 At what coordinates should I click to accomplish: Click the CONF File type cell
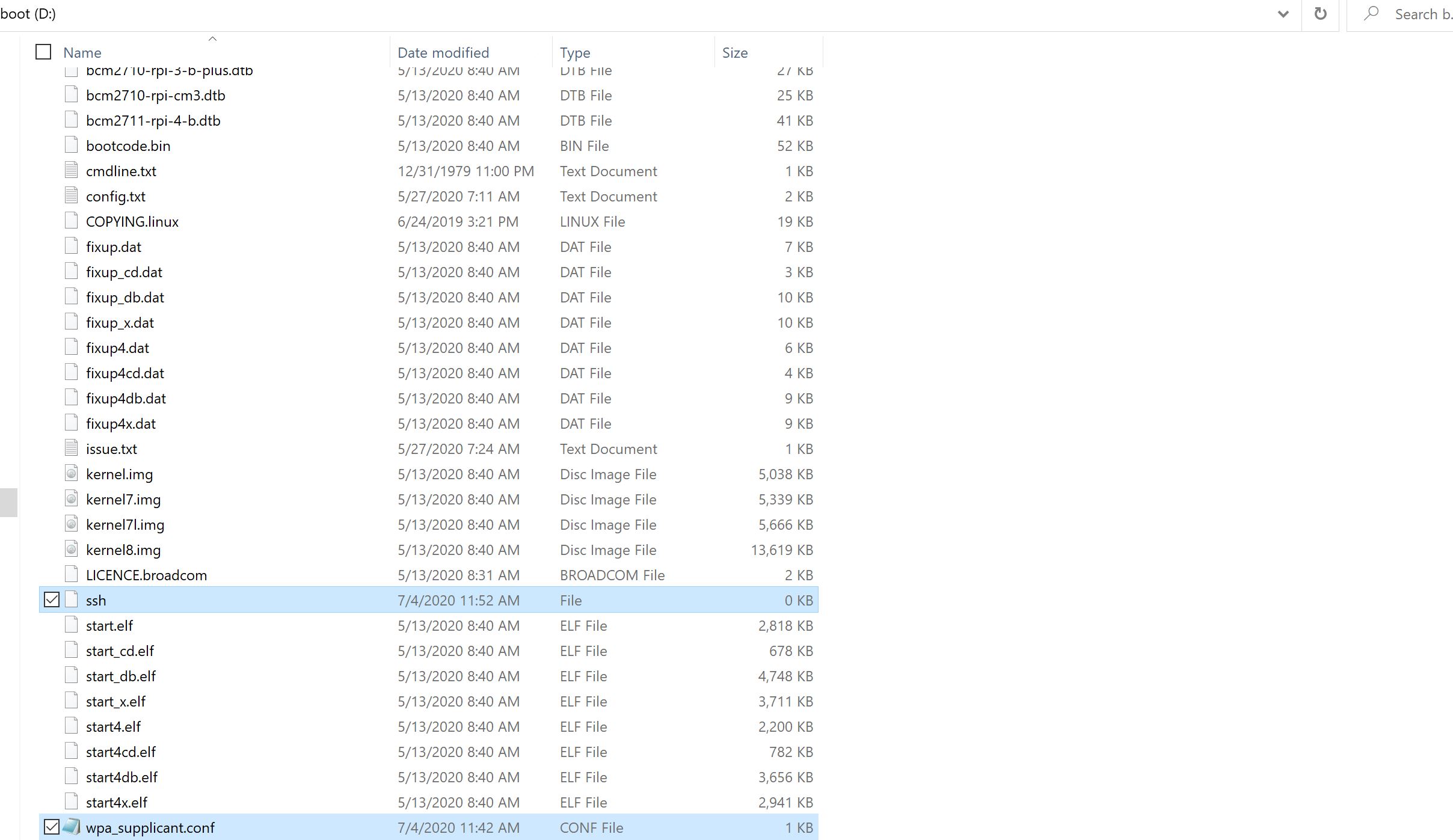(x=591, y=828)
